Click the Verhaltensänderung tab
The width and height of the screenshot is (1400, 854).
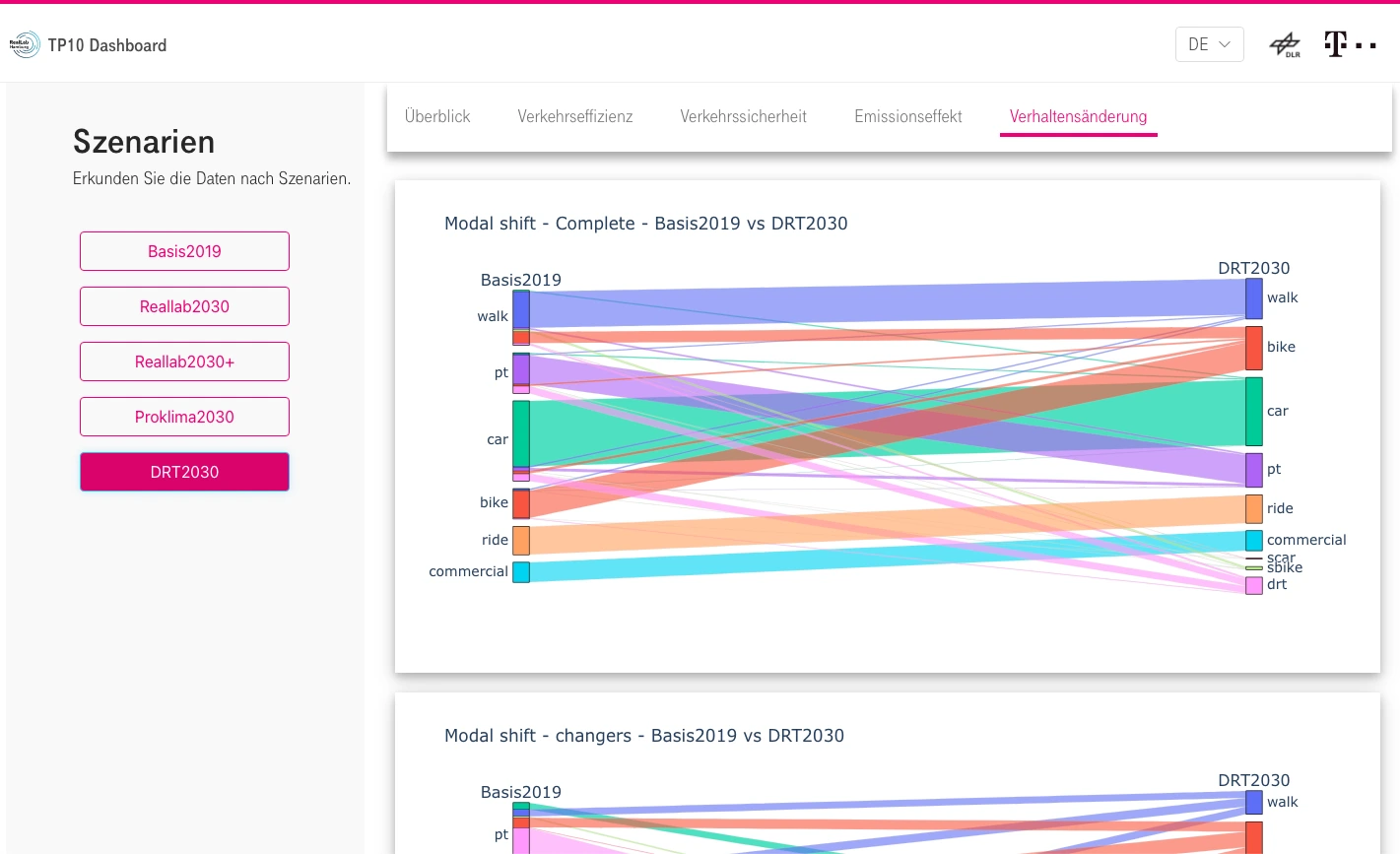point(1078,116)
